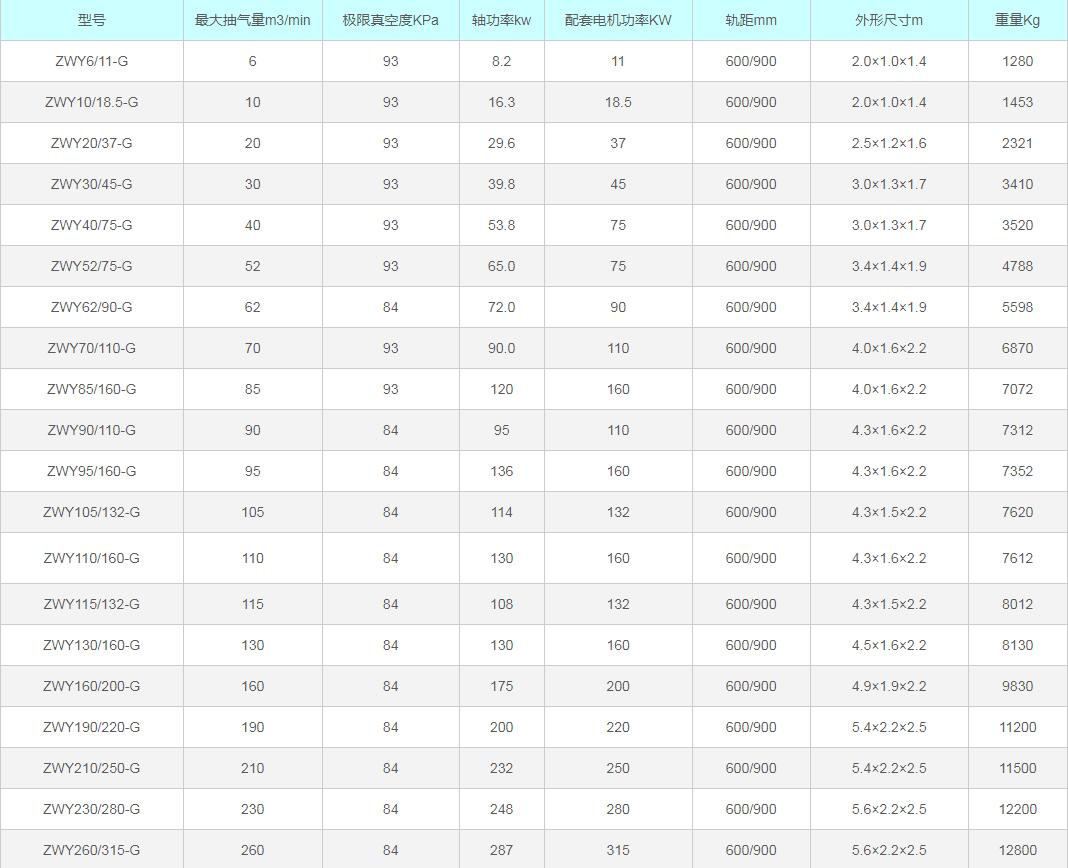Click the 极限真空度KPa column header
Image resolution: width=1068 pixels, height=868 pixels.
click(x=390, y=20)
